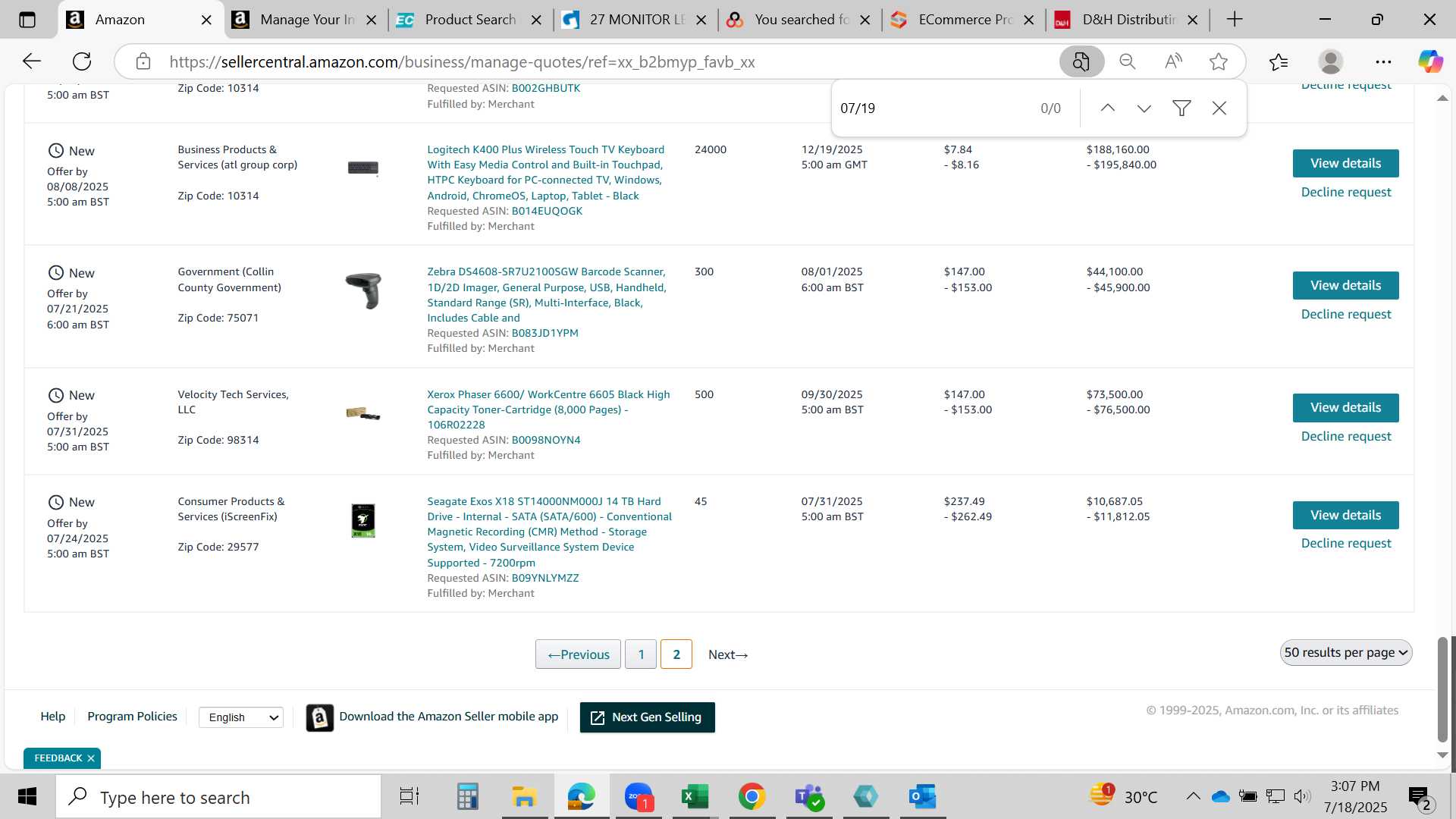1456x819 pixels.
Task: Decline the Seagate Exos drive request
Action: pos(1346,544)
